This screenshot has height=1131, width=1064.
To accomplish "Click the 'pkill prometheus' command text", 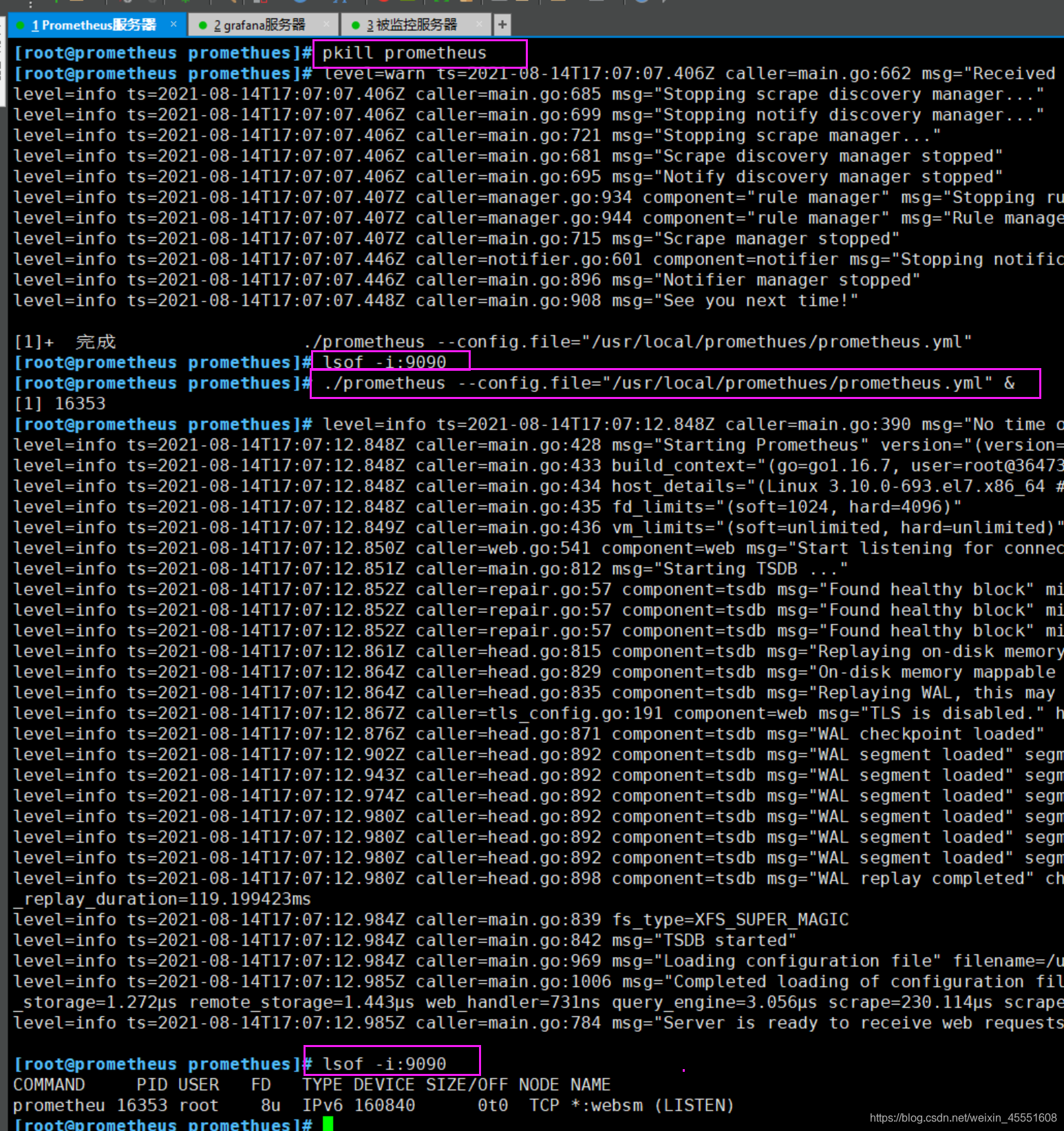I will [405, 53].
